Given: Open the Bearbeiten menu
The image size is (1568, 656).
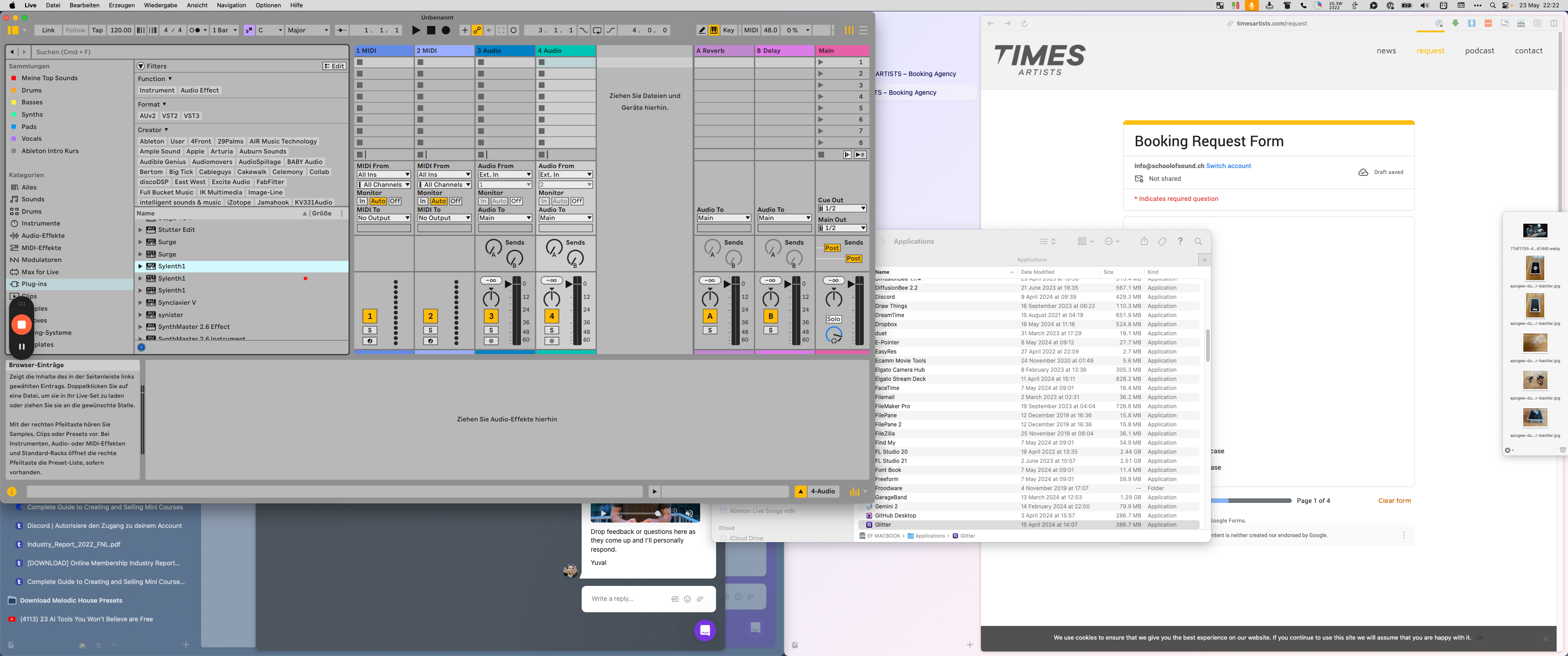Looking at the screenshot, I should (x=85, y=5).
